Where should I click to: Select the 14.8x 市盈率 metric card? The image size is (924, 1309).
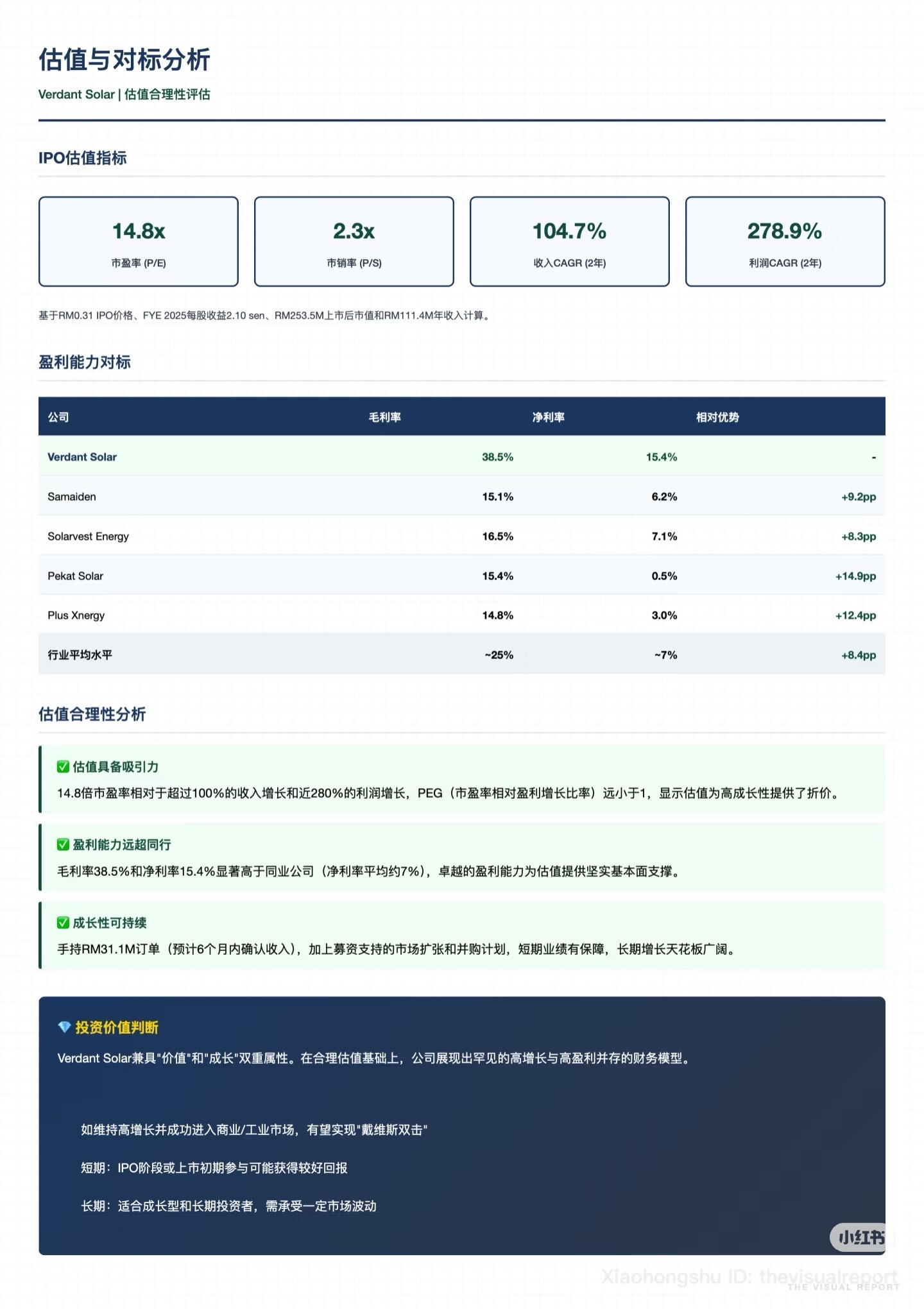[139, 241]
